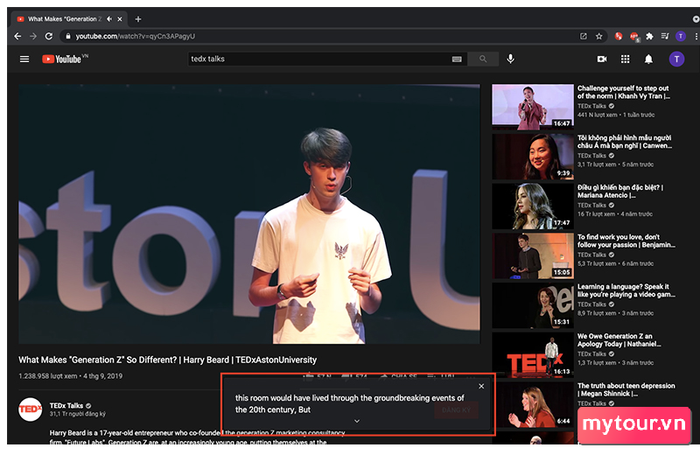Open the on-screen keyboard icon in search box

(457, 59)
